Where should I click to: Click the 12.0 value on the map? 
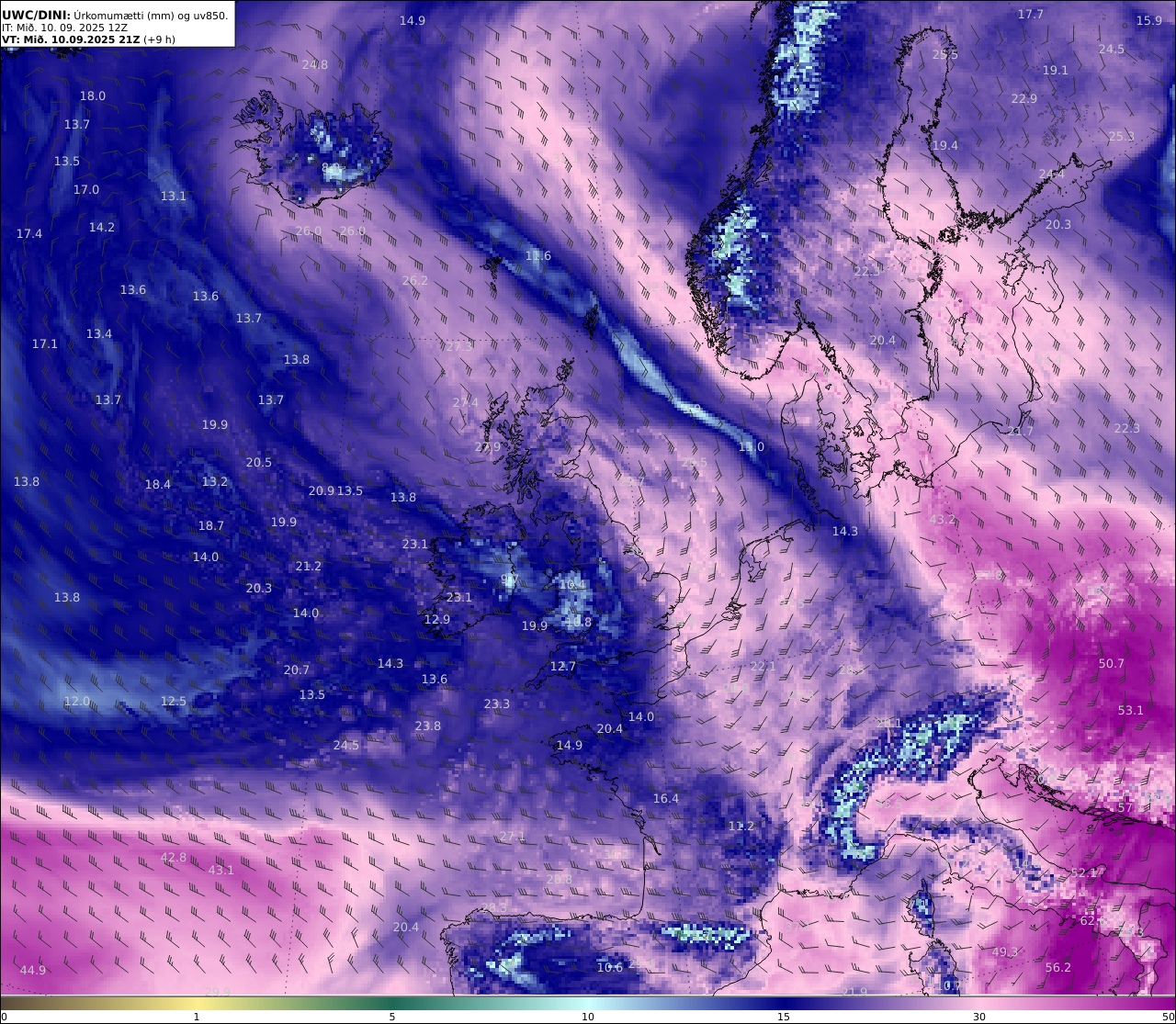pyautogui.click(x=77, y=702)
